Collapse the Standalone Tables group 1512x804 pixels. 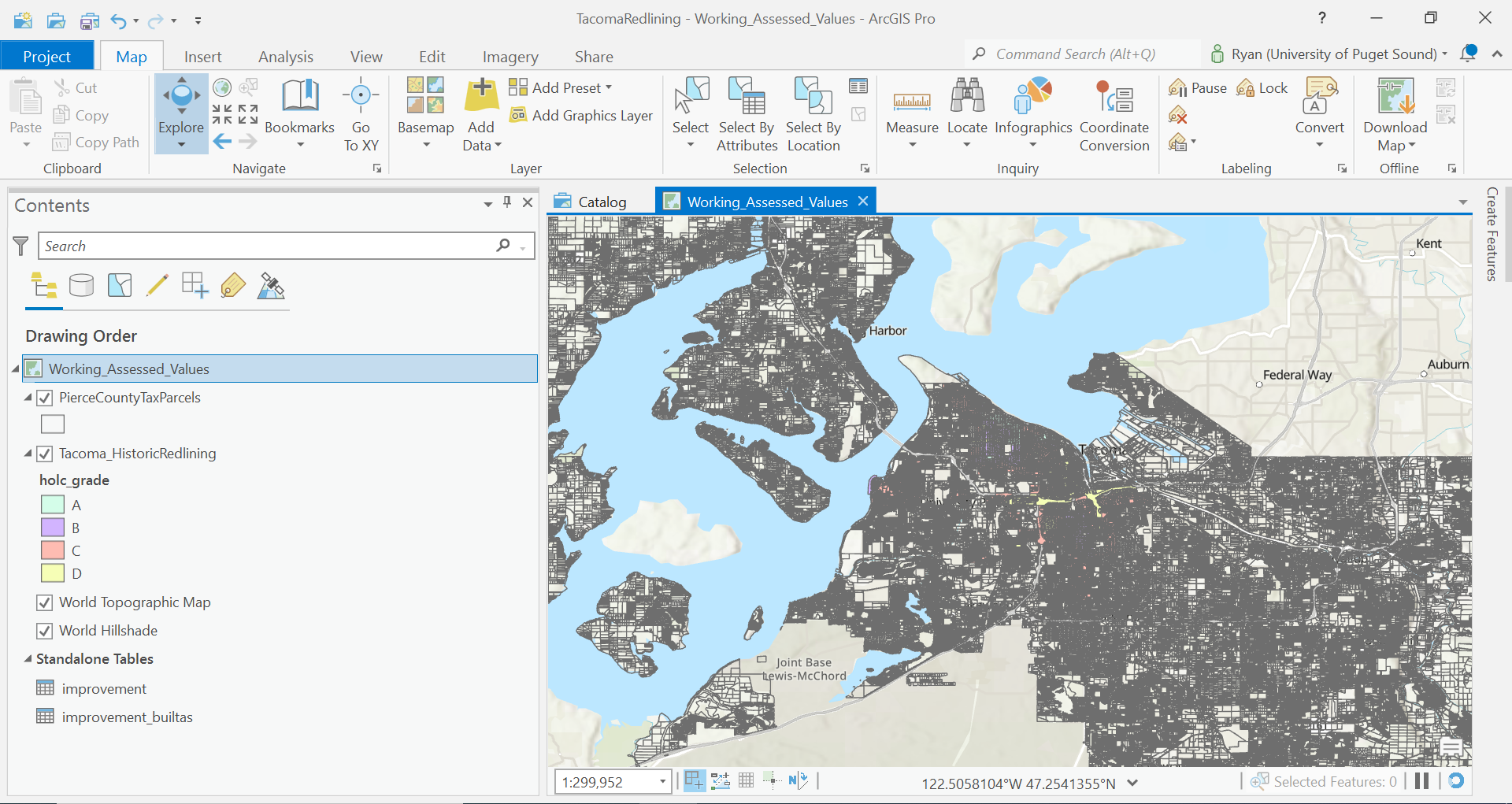(x=28, y=659)
